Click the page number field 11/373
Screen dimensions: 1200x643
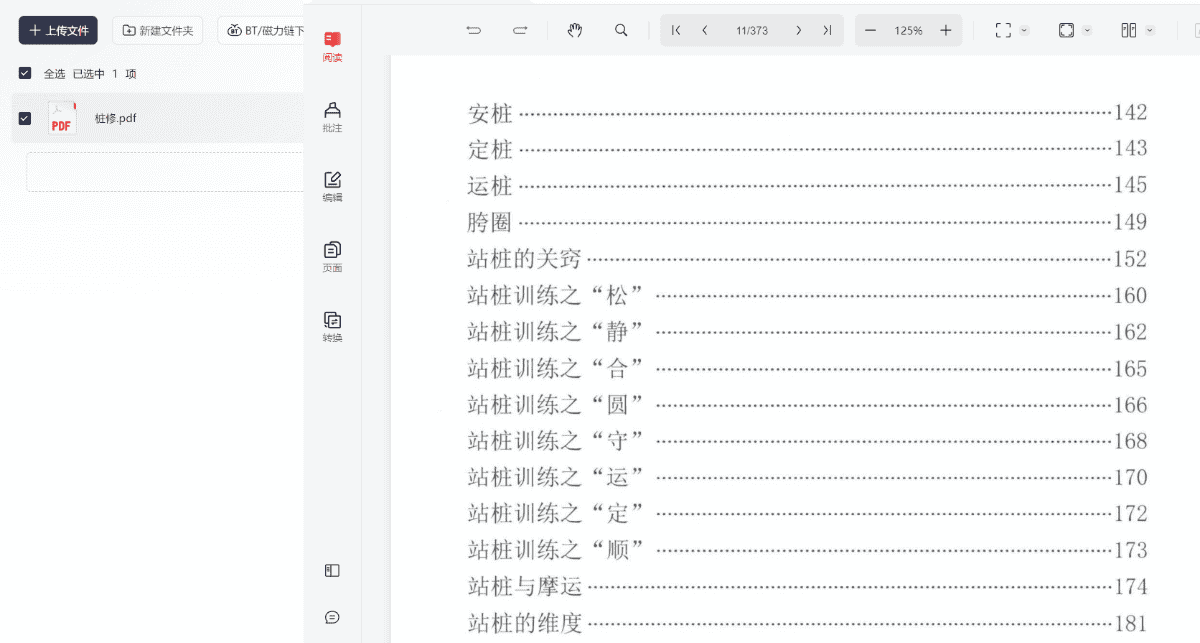tap(751, 31)
